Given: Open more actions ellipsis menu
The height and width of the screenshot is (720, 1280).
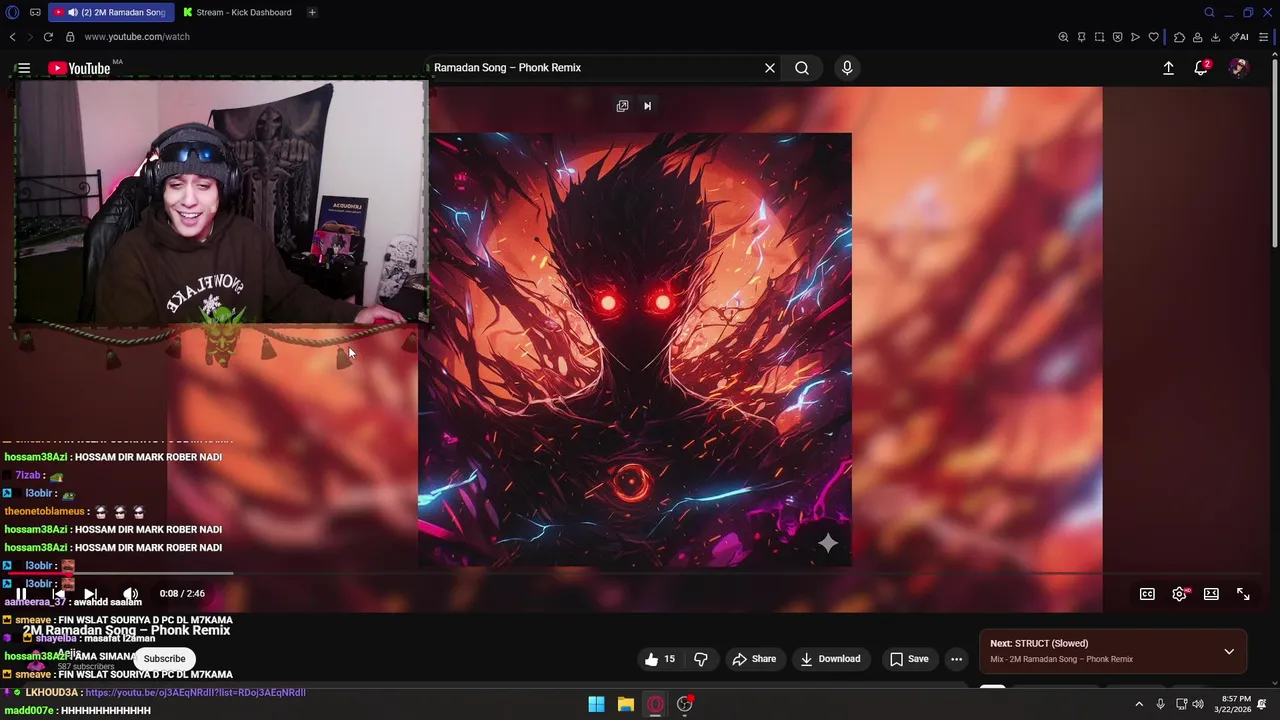Looking at the screenshot, I should (x=956, y=659).
